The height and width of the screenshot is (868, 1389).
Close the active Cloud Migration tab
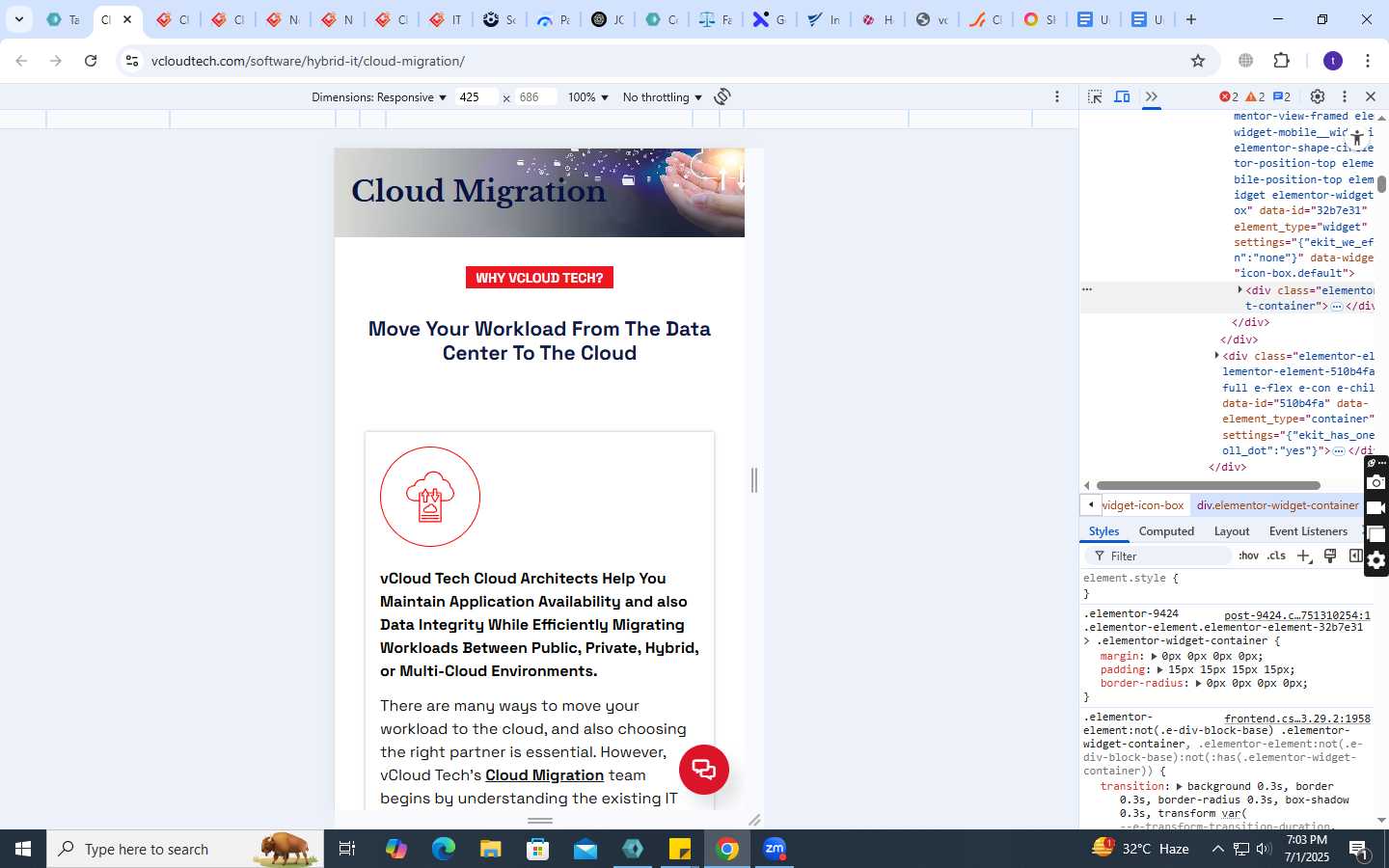click(x=127, y=19)
